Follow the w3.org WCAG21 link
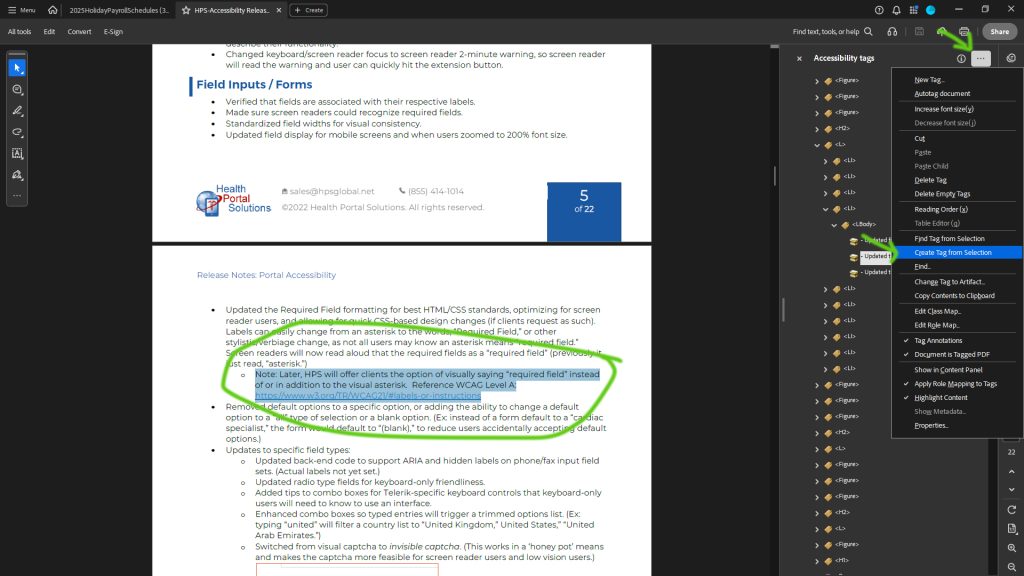Viewport: 1024px width, 576px height. click(368, 396)
